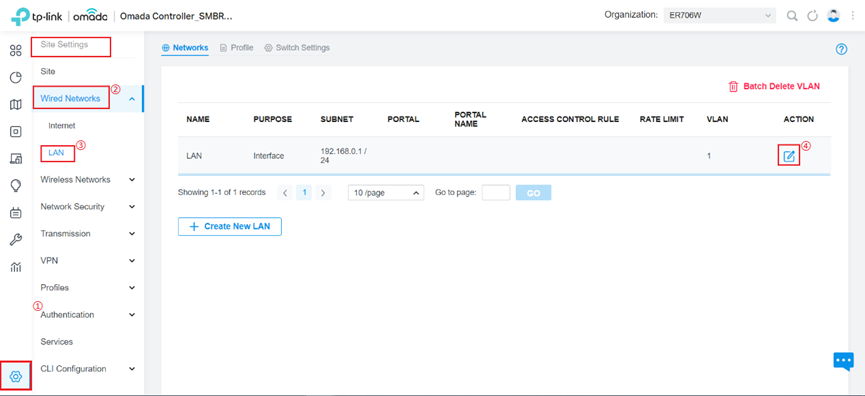The height and width of the screenshot is (396, 865).
Task: Click Batch Delete VLAN
Action: 775,86
